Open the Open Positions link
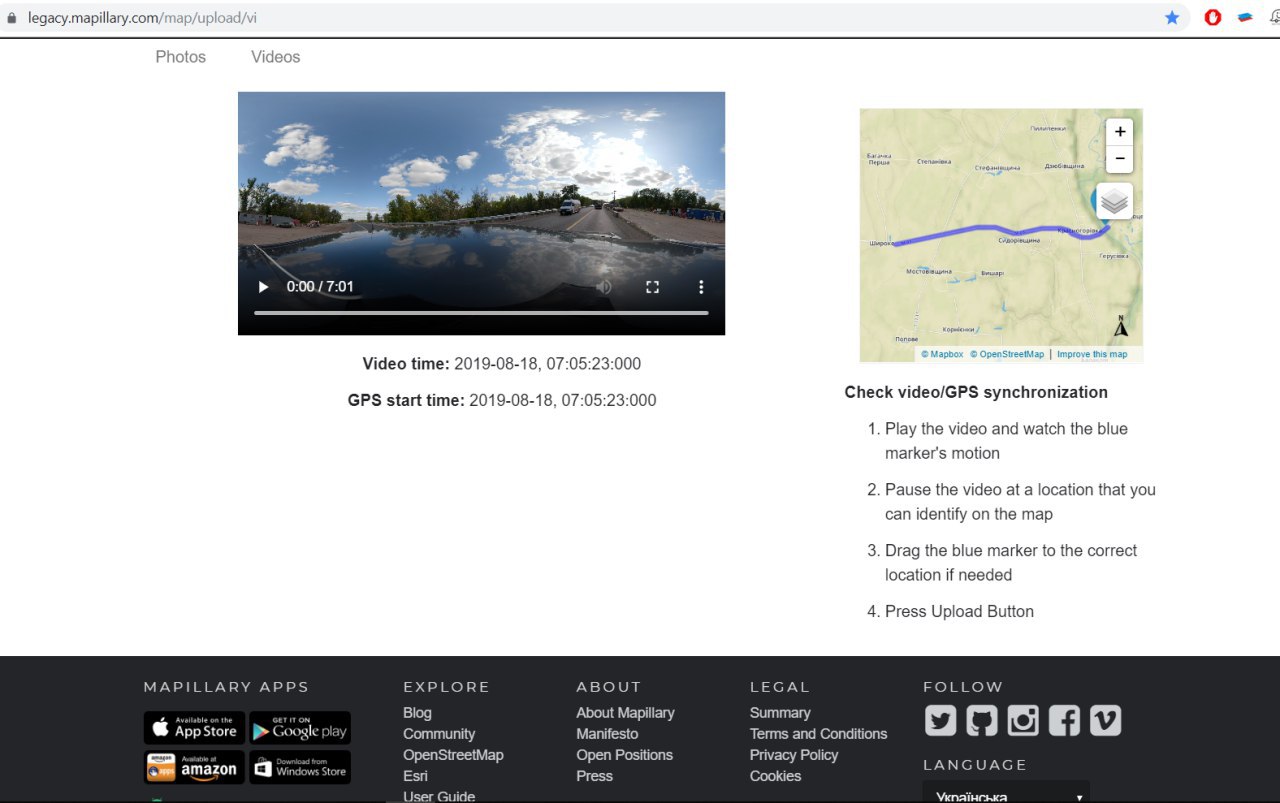 (x=624, y=755)
